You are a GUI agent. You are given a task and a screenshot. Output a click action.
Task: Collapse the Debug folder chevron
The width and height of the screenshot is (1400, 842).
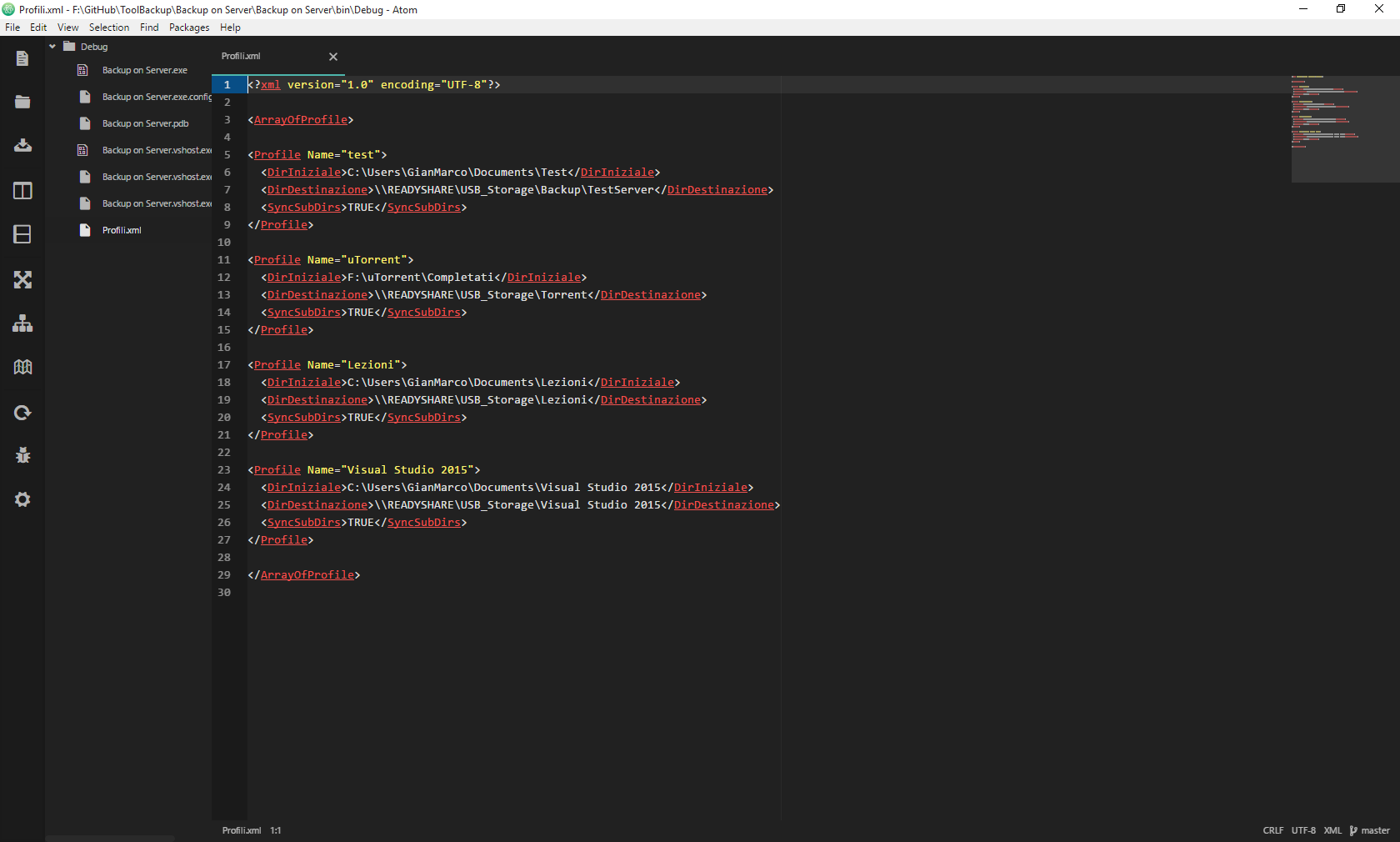[x=52, y=47]
